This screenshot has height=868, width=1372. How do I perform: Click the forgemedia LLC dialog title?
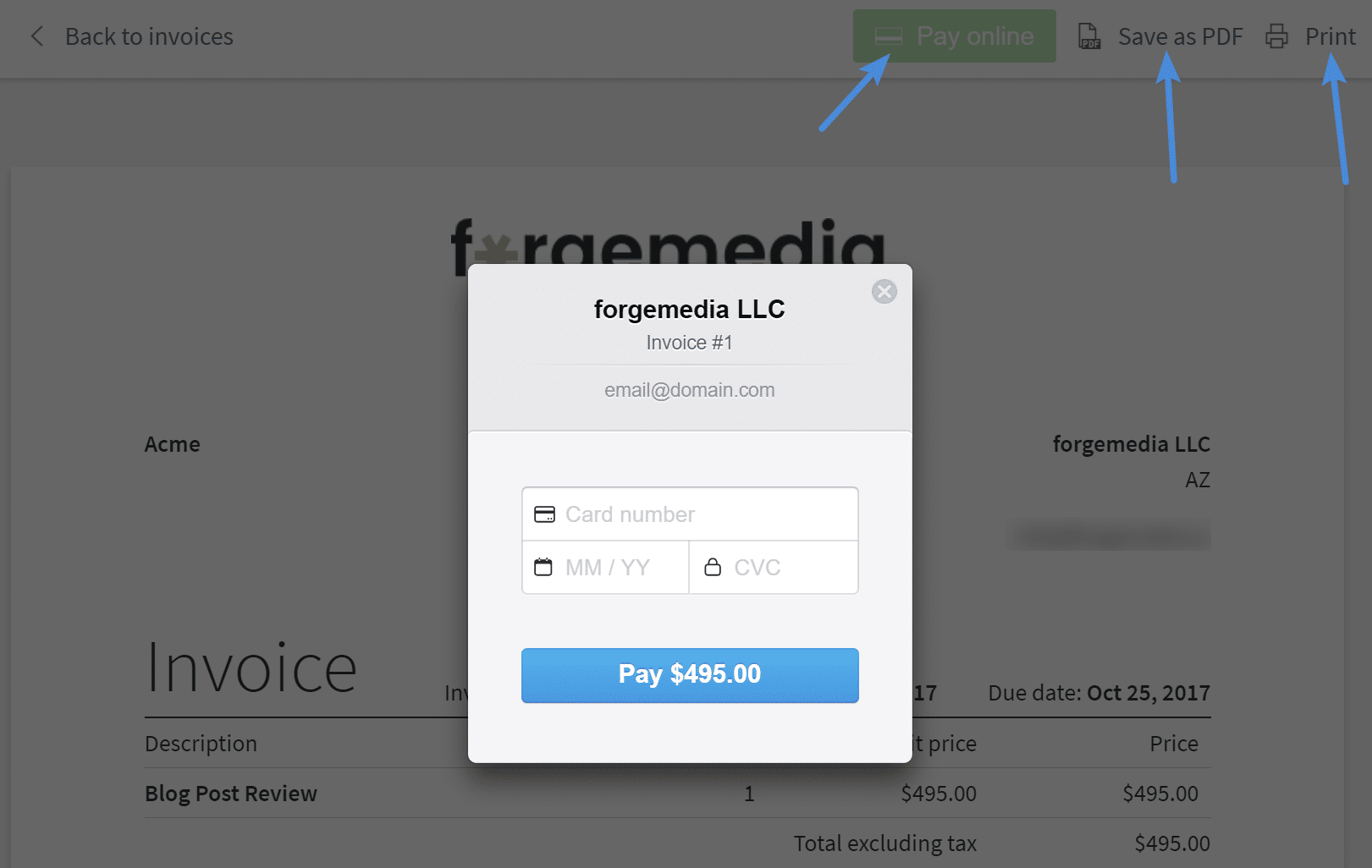690,310
